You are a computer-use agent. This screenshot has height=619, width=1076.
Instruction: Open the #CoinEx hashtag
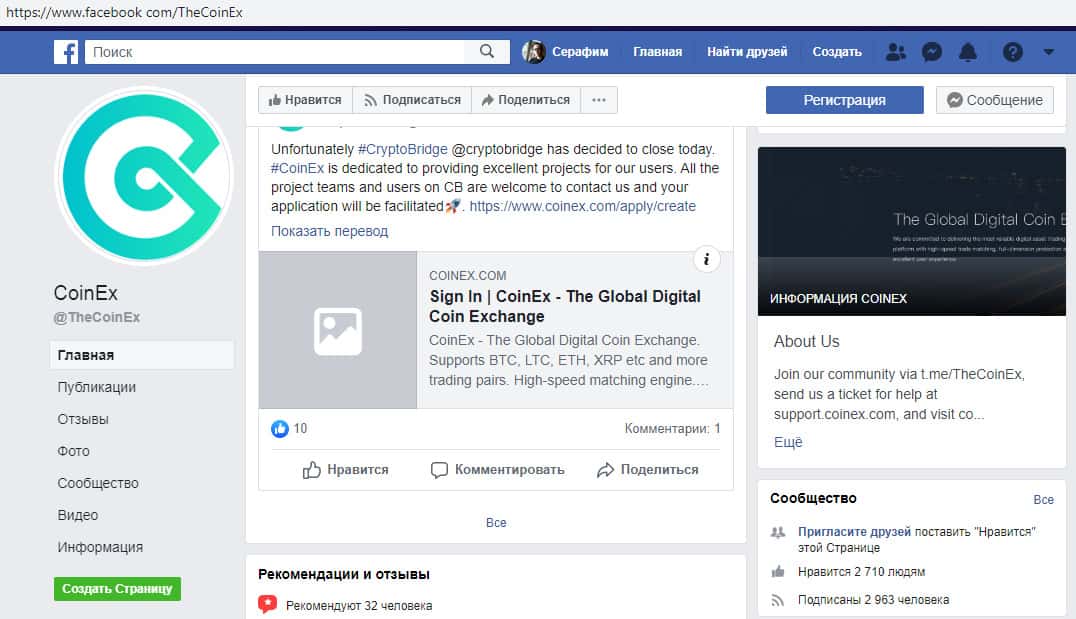pyautogui.click(x=297, y=168)
